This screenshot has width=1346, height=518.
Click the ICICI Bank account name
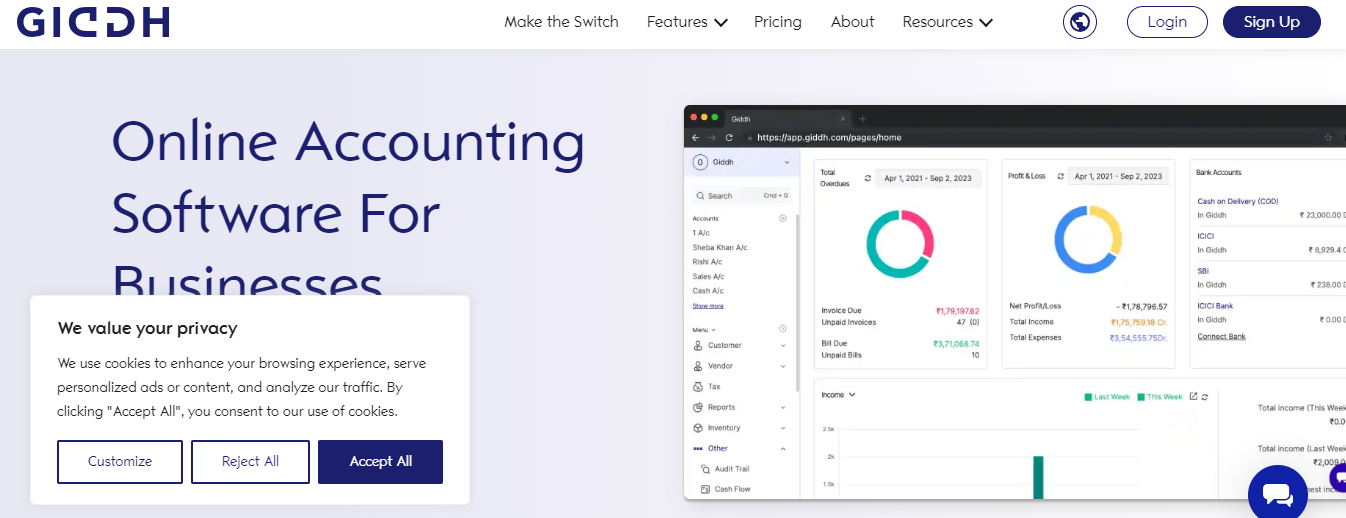pos(1215,306)
